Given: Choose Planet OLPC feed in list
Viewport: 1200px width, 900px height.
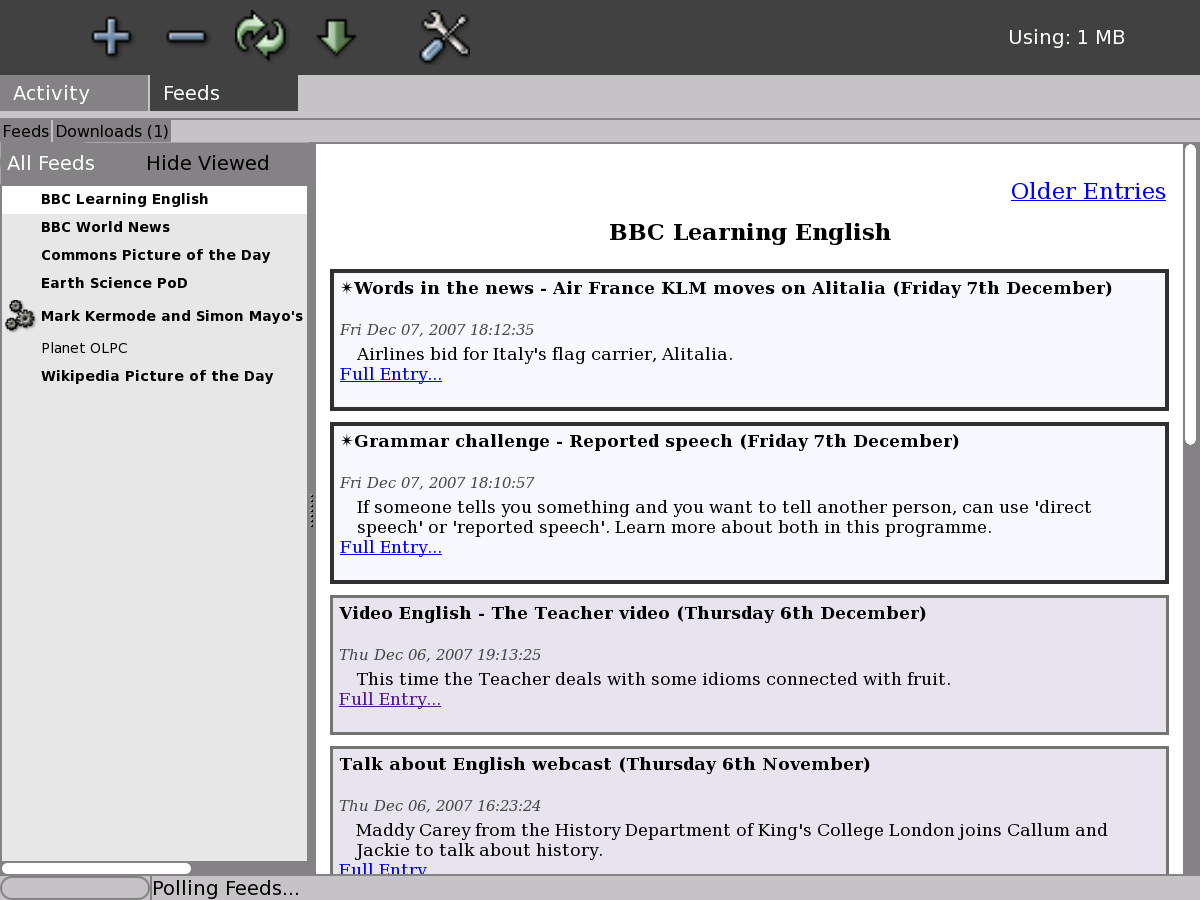Looking at the screenshot, I should coord(84,348).
